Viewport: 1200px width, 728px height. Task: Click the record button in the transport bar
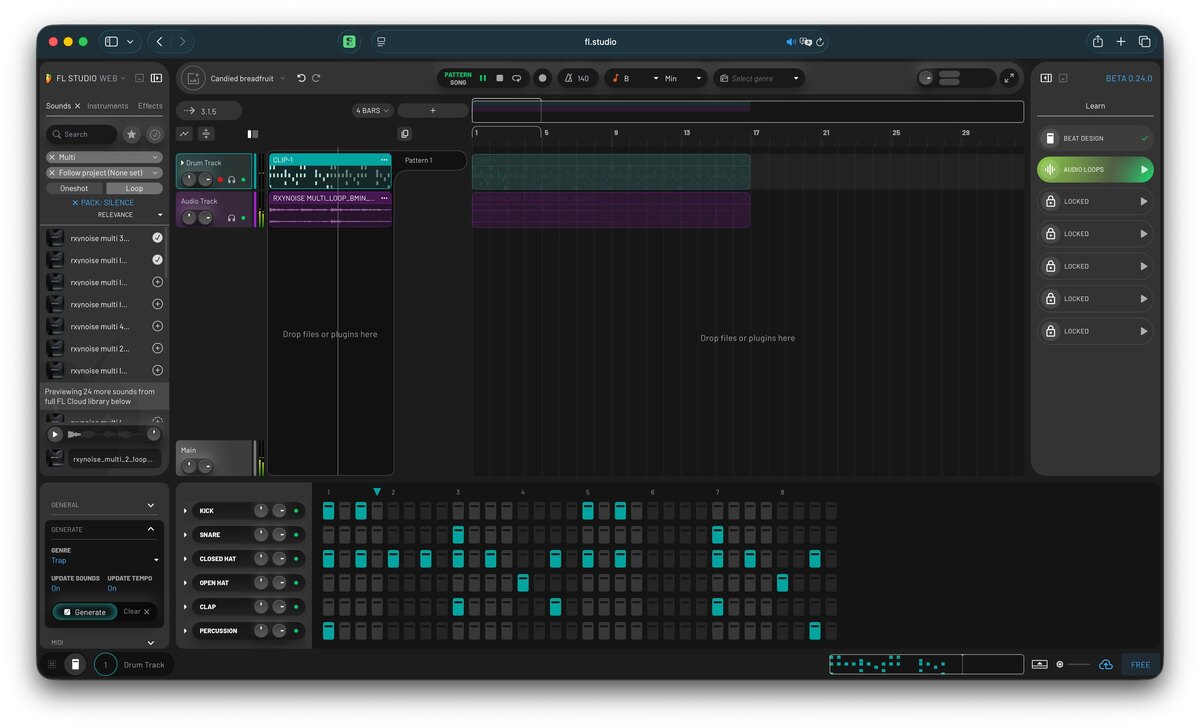542,78
